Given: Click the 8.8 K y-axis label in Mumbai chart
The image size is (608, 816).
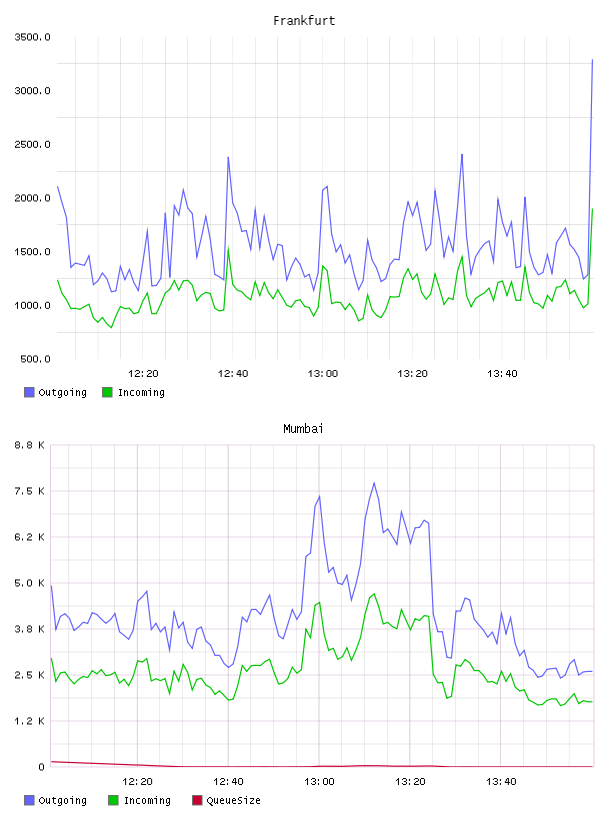Looking at the screenshot, I should tap(29, 445).
